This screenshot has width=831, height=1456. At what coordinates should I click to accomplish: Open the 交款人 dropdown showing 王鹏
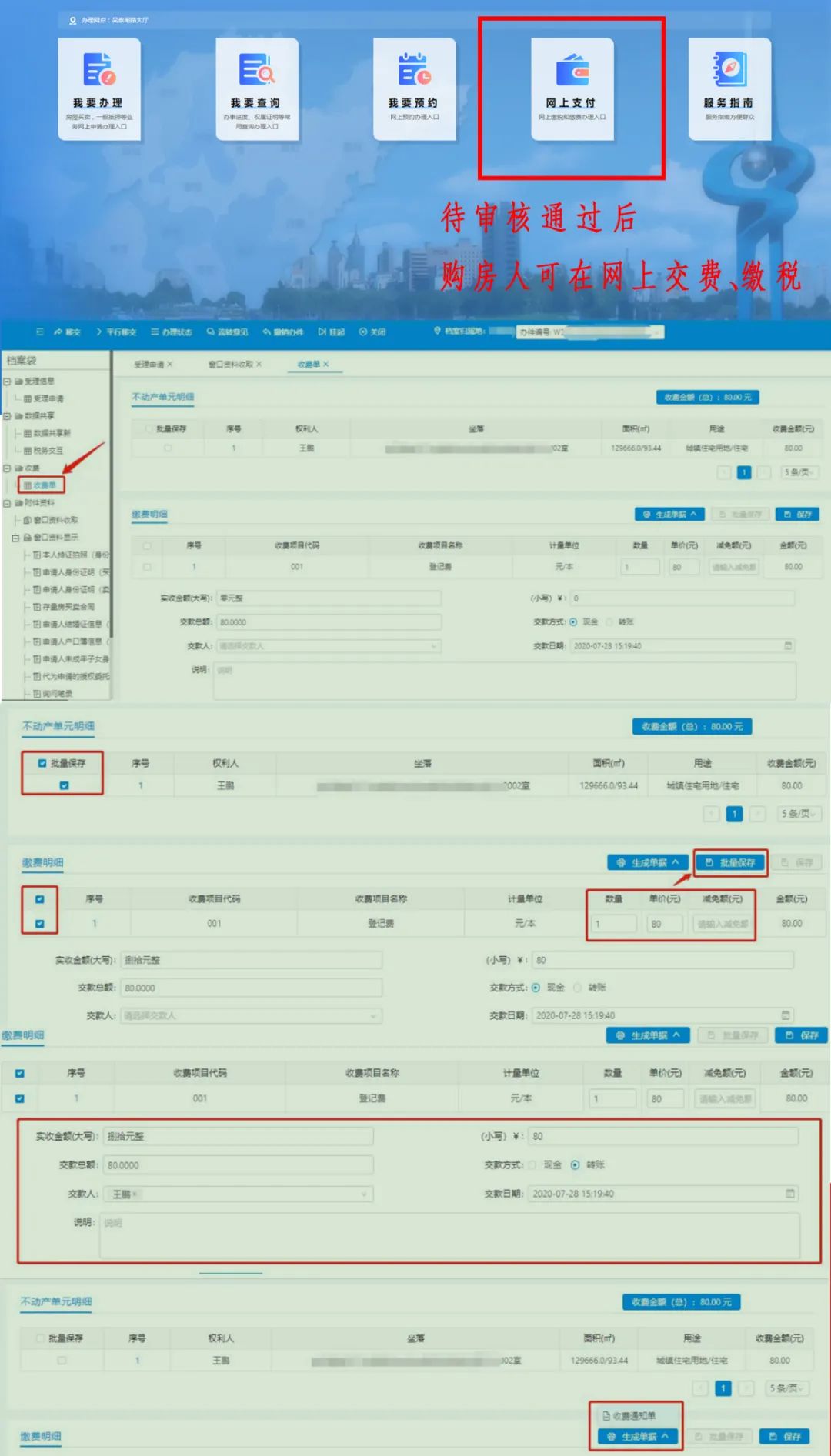tap(239, 1194)
